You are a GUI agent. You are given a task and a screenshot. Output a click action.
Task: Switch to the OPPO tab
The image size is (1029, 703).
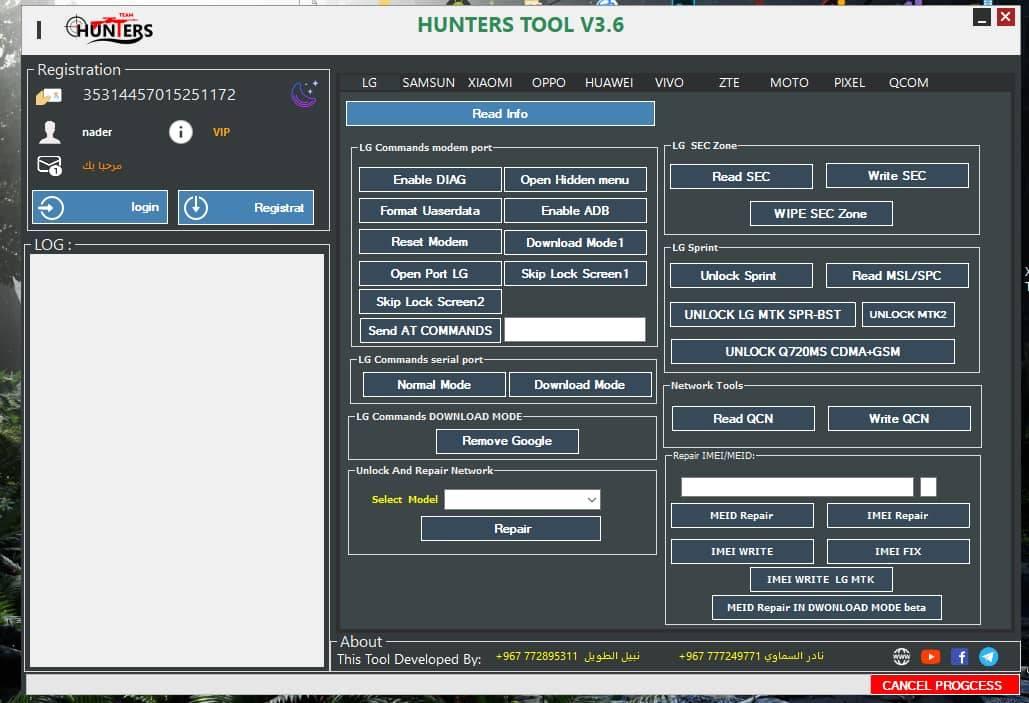(x=549, y=83)
